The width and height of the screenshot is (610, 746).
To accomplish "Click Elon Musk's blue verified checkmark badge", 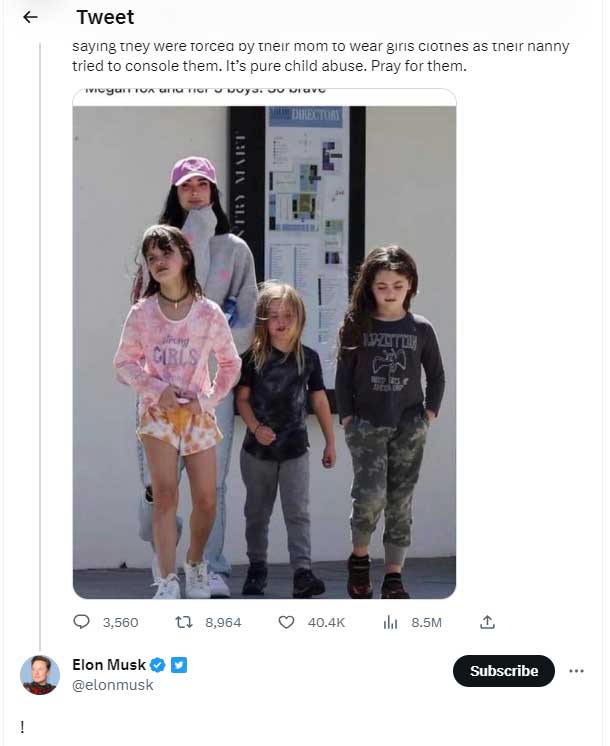I will [158, 665].
